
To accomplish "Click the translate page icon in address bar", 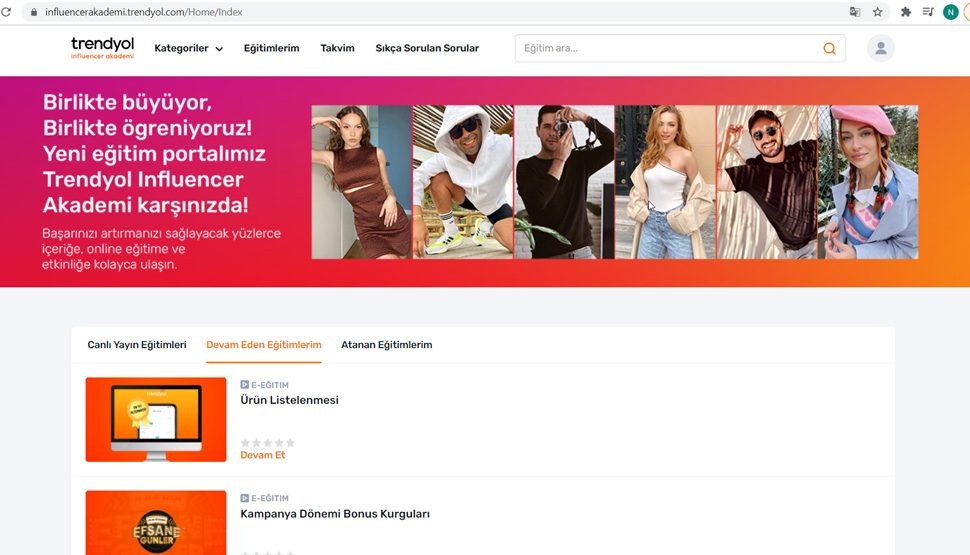I will point(855,12).
